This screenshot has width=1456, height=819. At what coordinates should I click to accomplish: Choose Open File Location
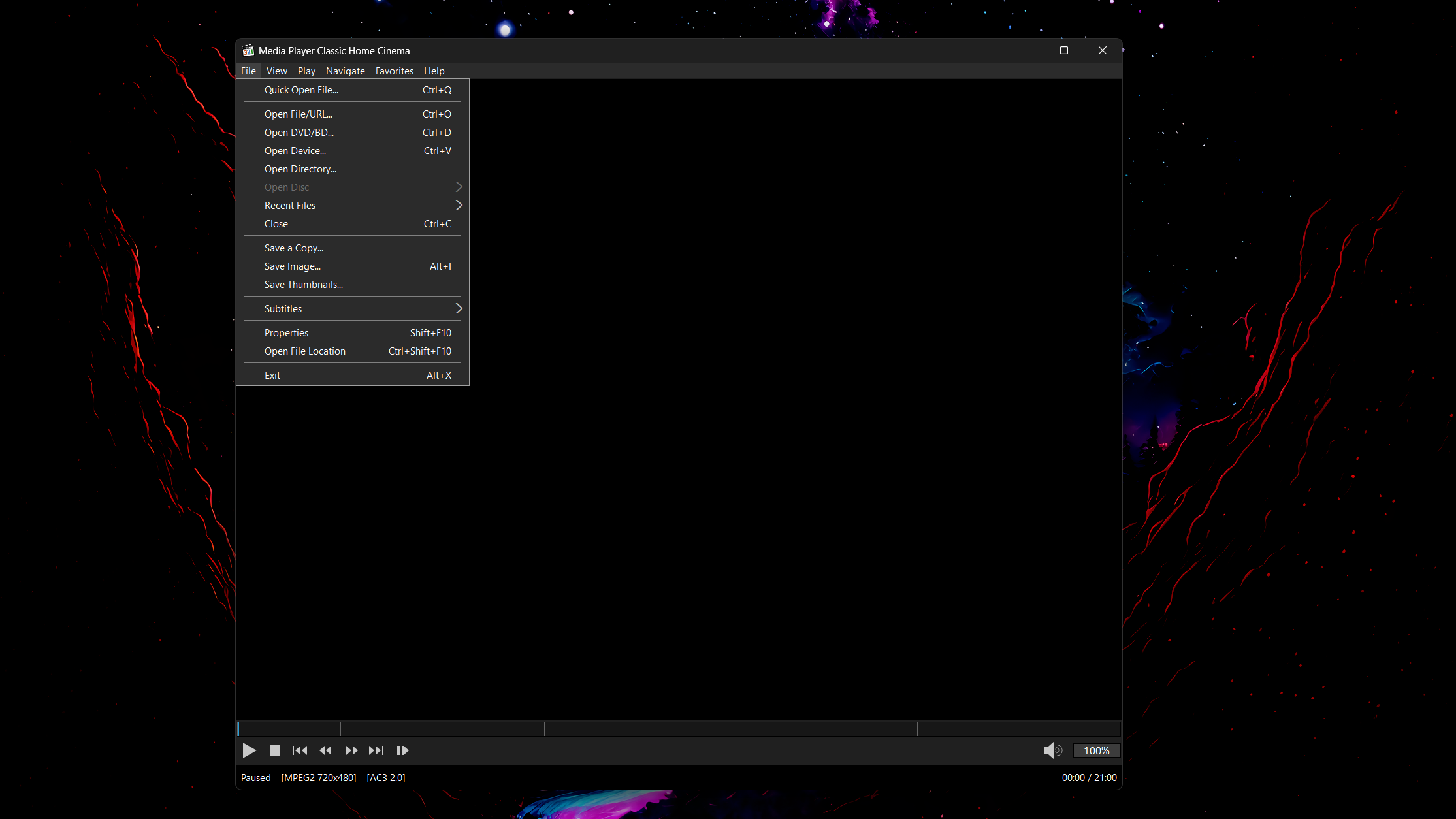353,351
